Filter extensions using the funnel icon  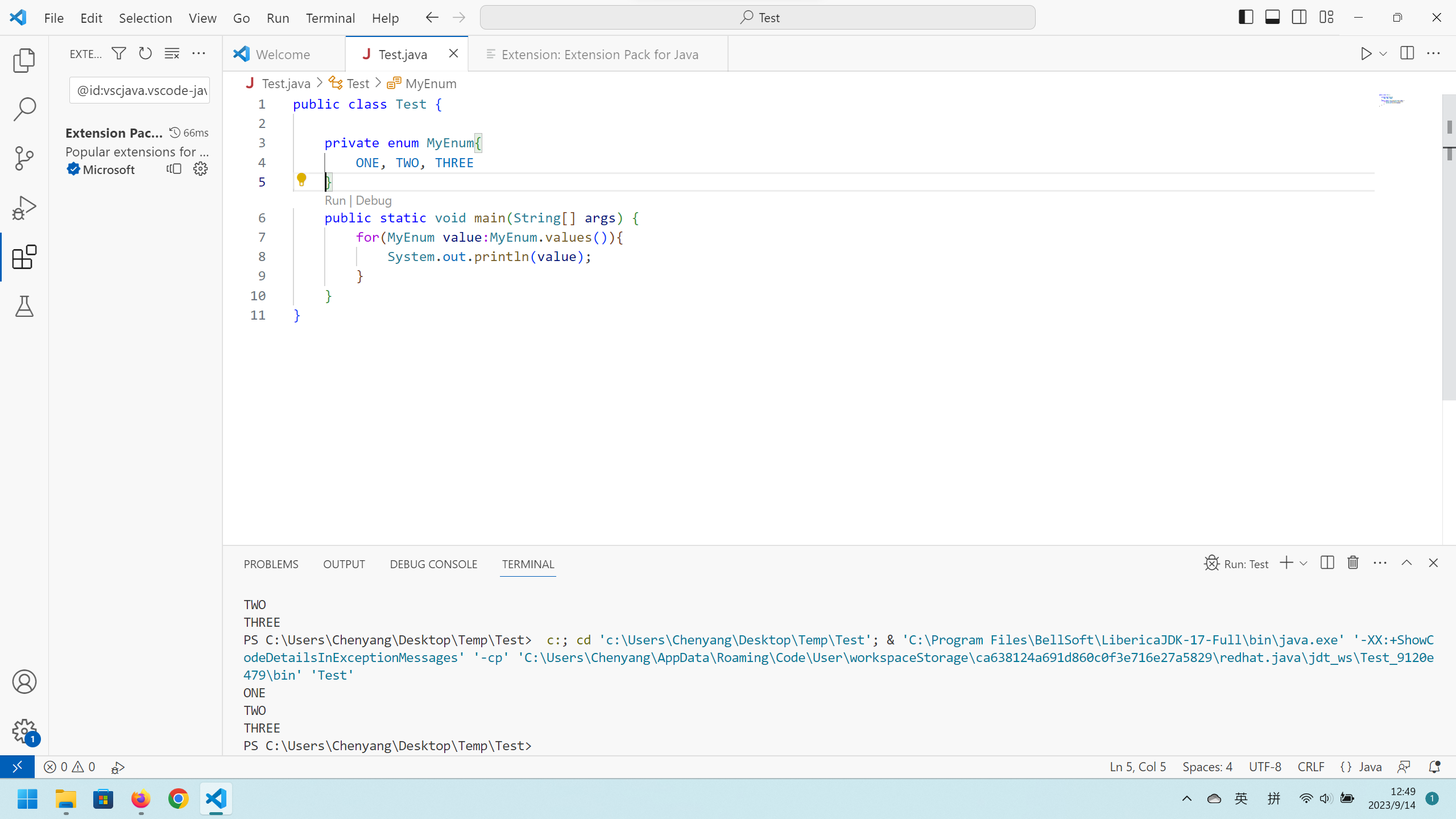[x=119, y=53]
